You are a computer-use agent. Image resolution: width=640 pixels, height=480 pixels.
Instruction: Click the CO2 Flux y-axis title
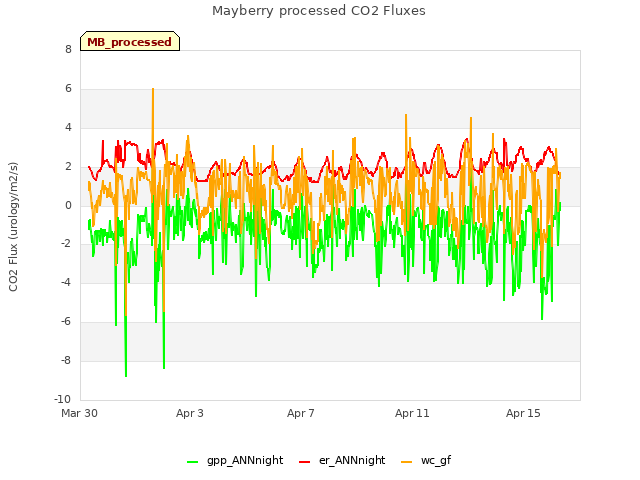point(13,227)
